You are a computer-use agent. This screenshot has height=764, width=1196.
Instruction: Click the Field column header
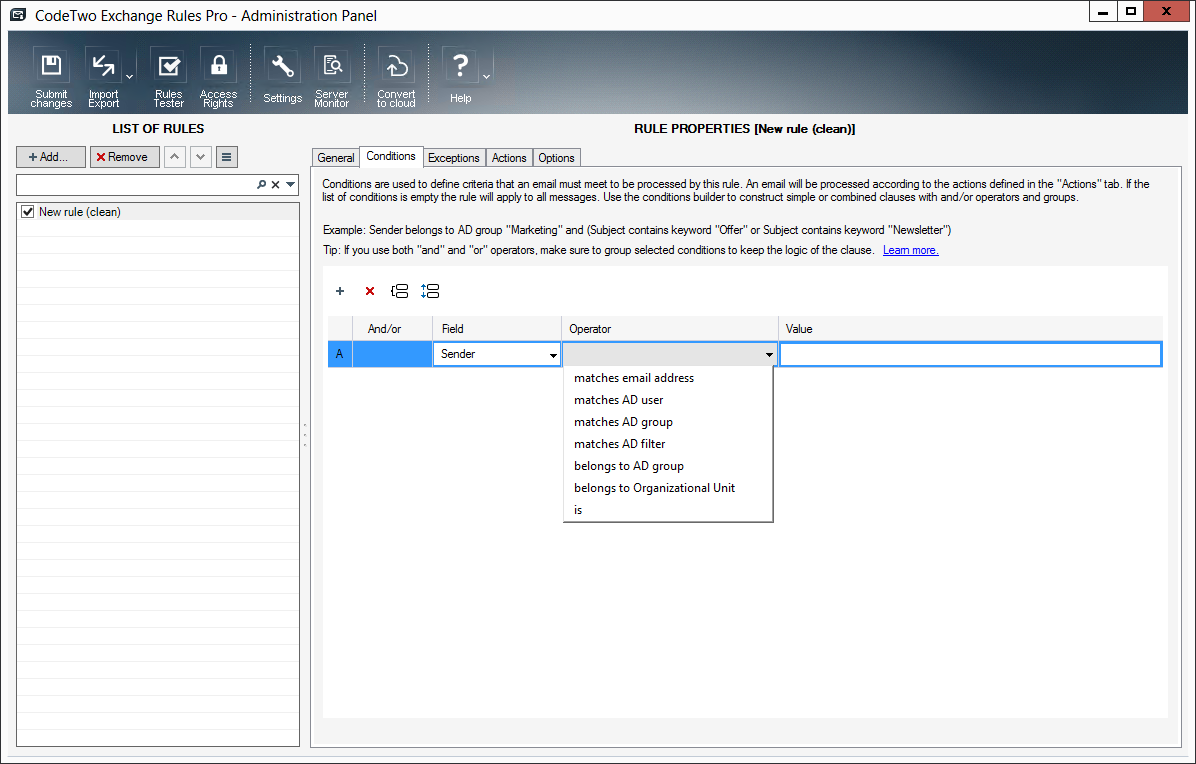(497, 329)
